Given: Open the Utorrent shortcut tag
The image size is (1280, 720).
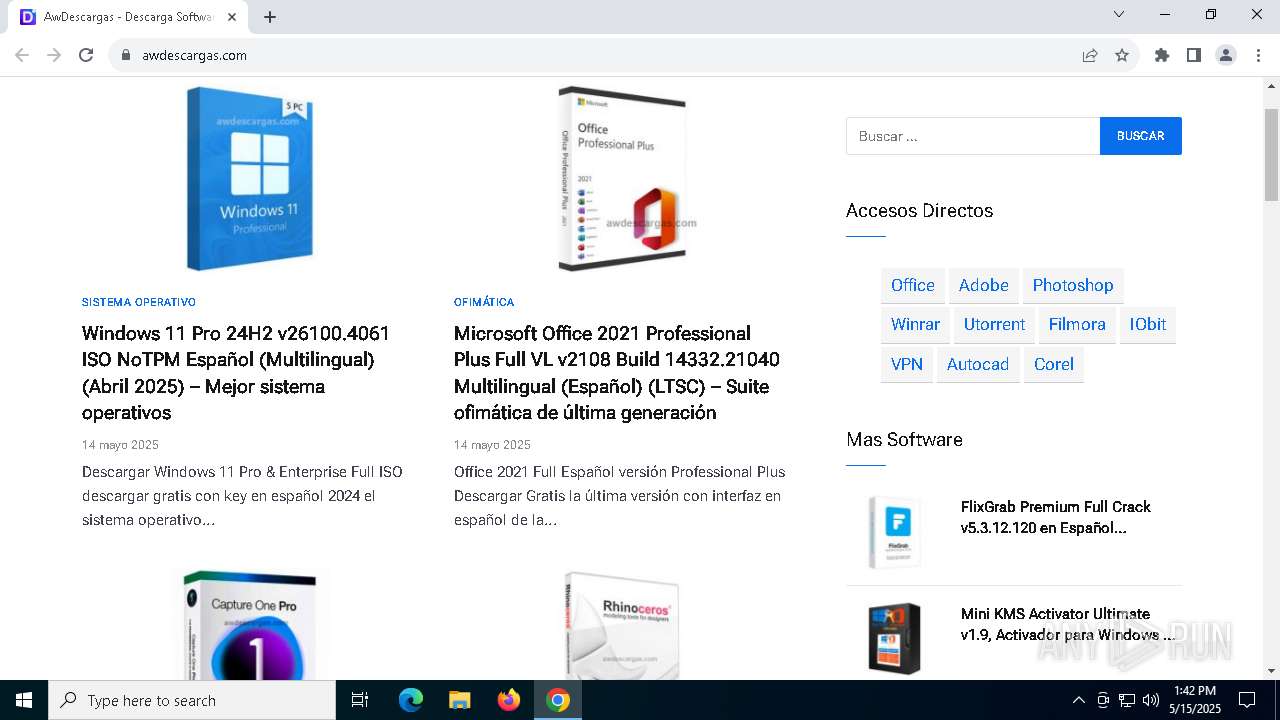Looking at the screenshot, I should pyautogui.click(x=994, y=324).
